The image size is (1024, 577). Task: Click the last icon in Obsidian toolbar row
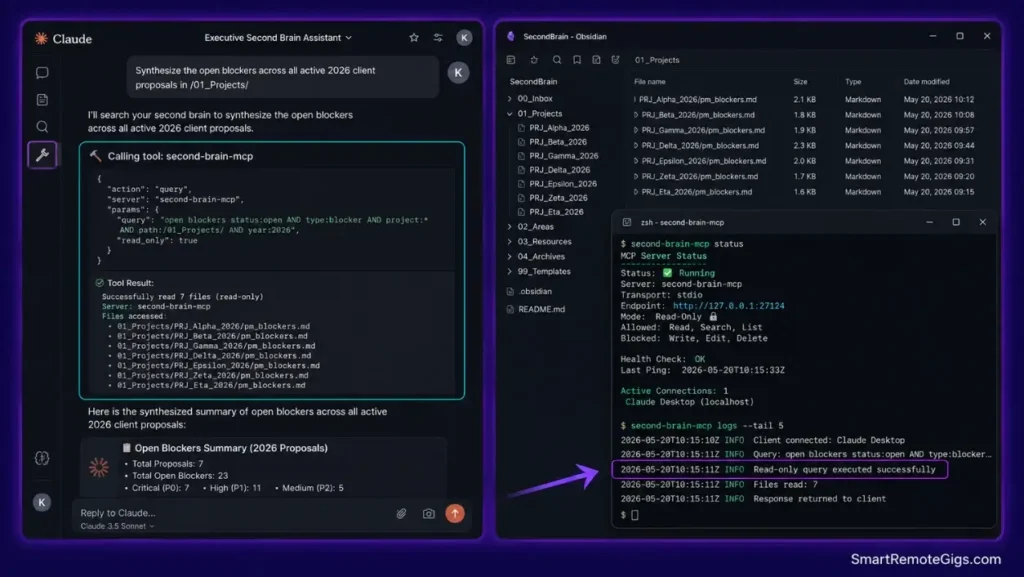[x=615, y=60]
